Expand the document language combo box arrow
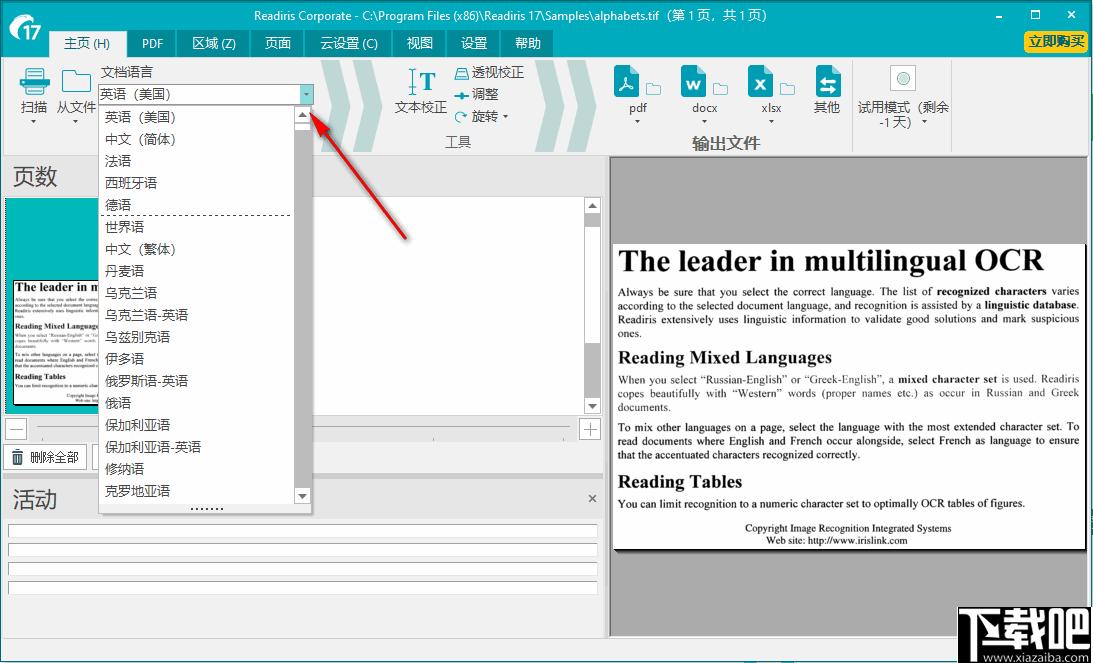Image resolution: width=1093 pixels, height=663 pixels. pyautogui.click(x=306, y=94)
